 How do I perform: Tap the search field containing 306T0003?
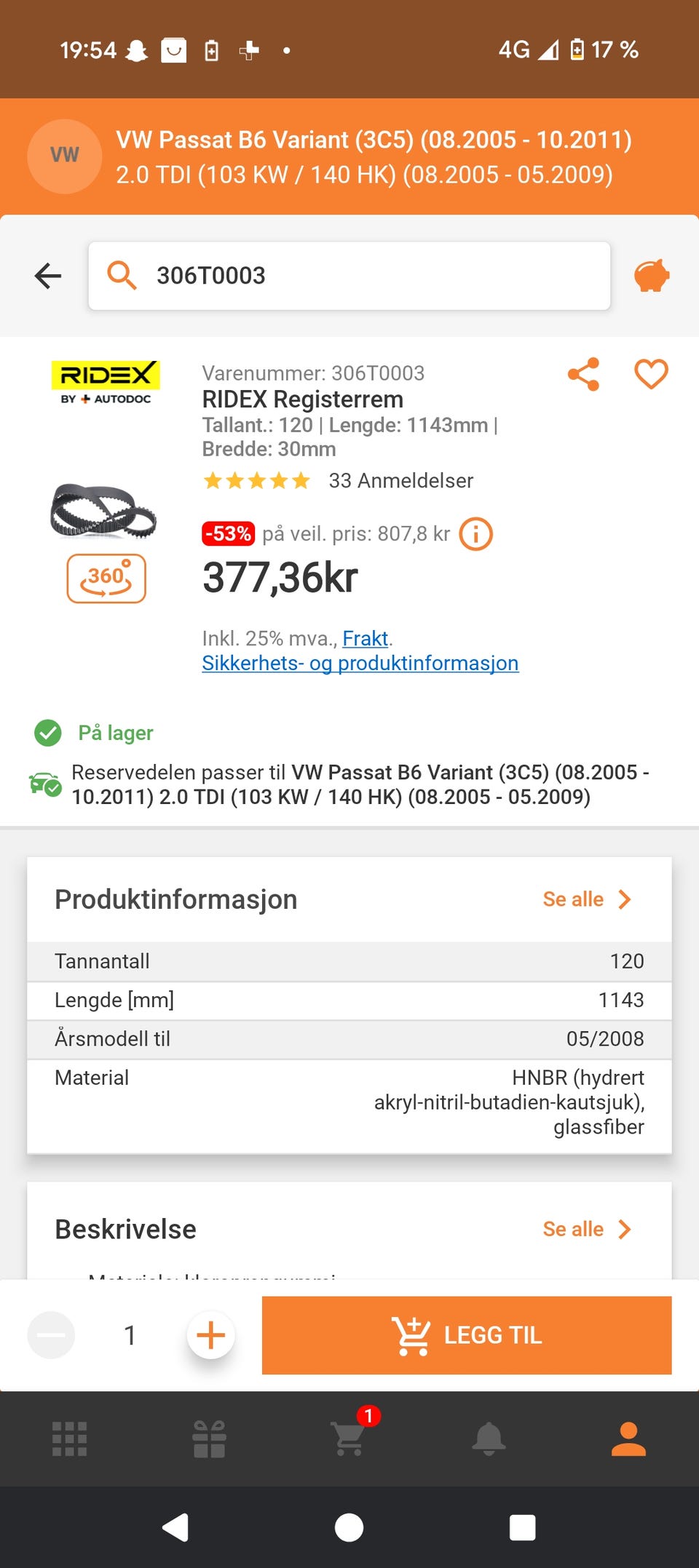tap(349, 276)
